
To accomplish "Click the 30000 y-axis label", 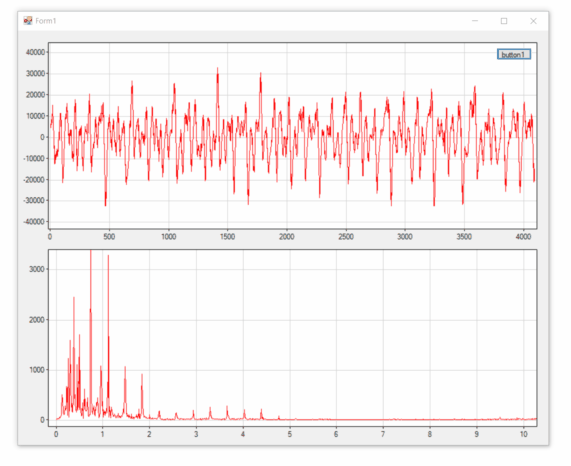I will 36,74.
